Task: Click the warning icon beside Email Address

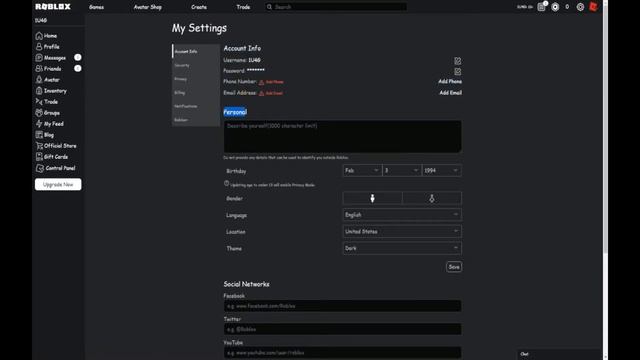Action: point(262,93)
